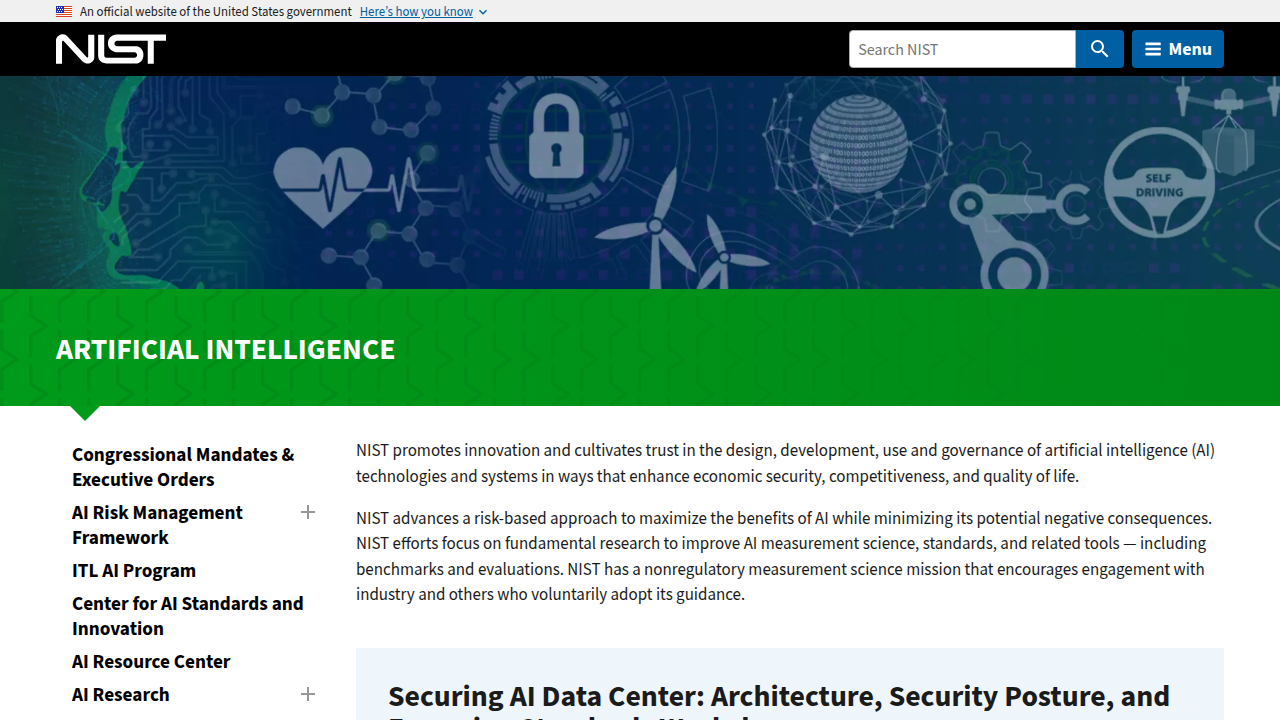
Task: Click the NIST logo
Action: click(111, 49)
